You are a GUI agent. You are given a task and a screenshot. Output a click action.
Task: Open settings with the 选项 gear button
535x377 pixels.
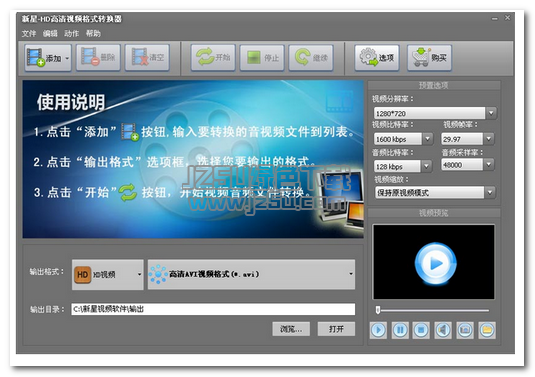(x=377, y=58)
